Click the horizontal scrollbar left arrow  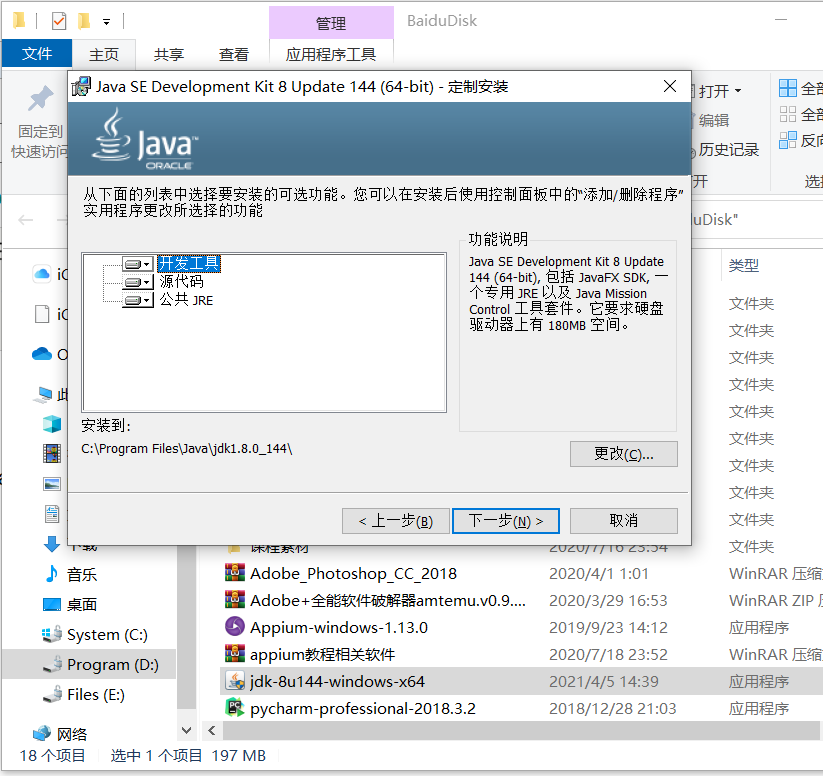pos(212,730)
